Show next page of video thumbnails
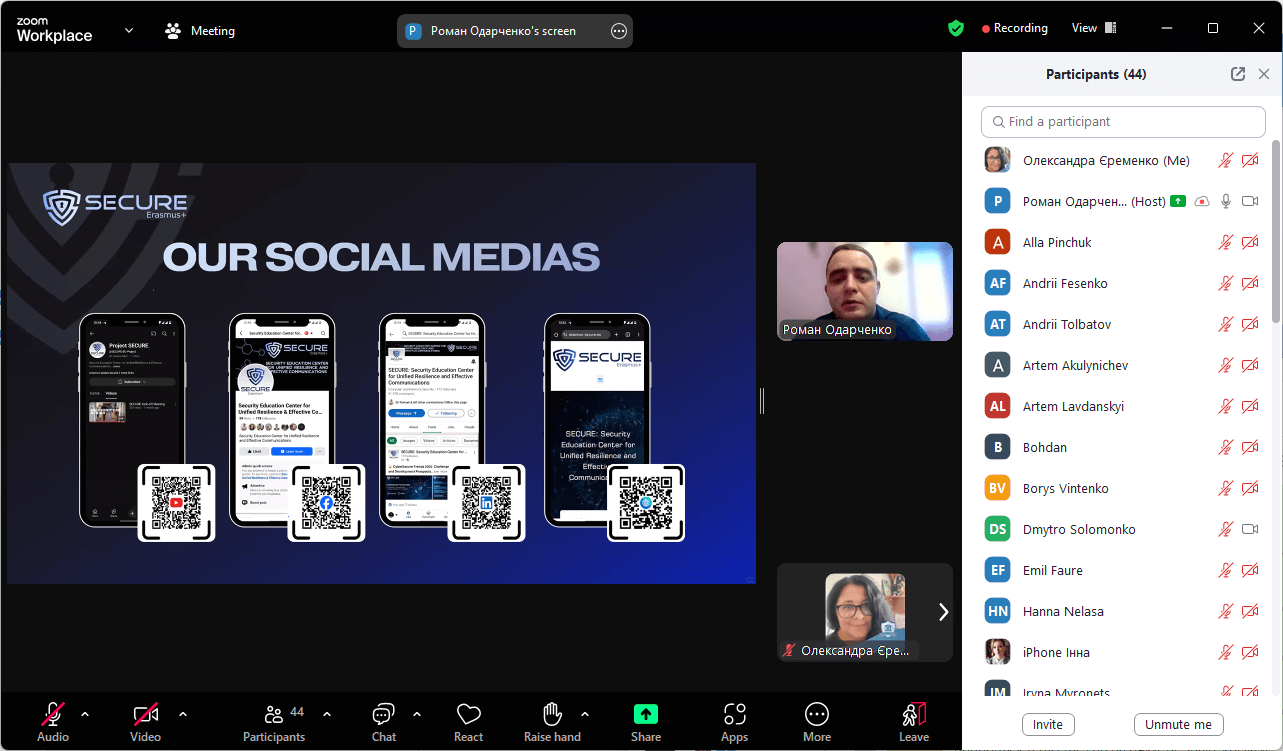 pyautogui.click(x=942, y=612)
